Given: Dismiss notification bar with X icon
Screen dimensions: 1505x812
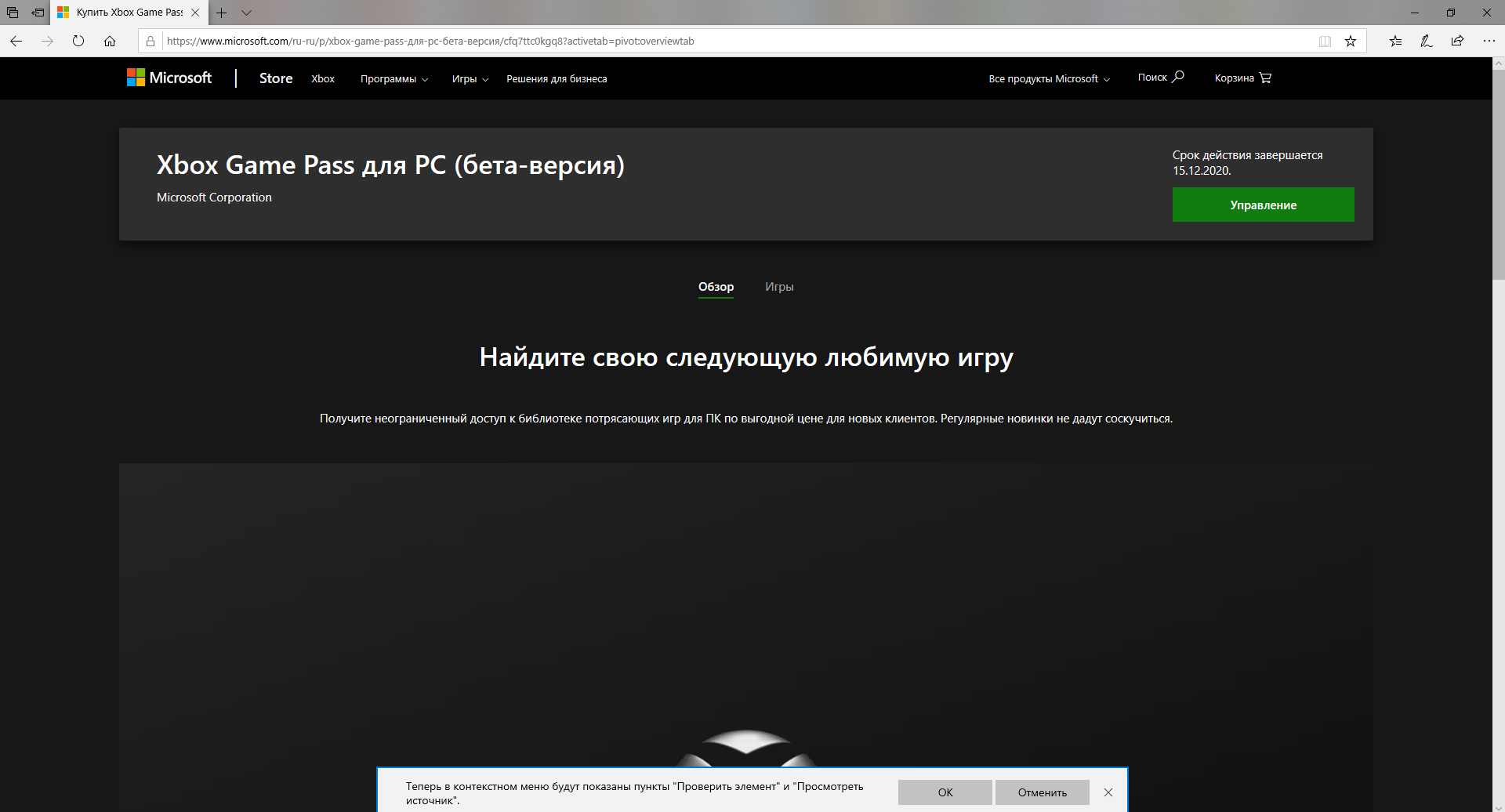Looking at the screenshot, I should tap(1108, 792).
